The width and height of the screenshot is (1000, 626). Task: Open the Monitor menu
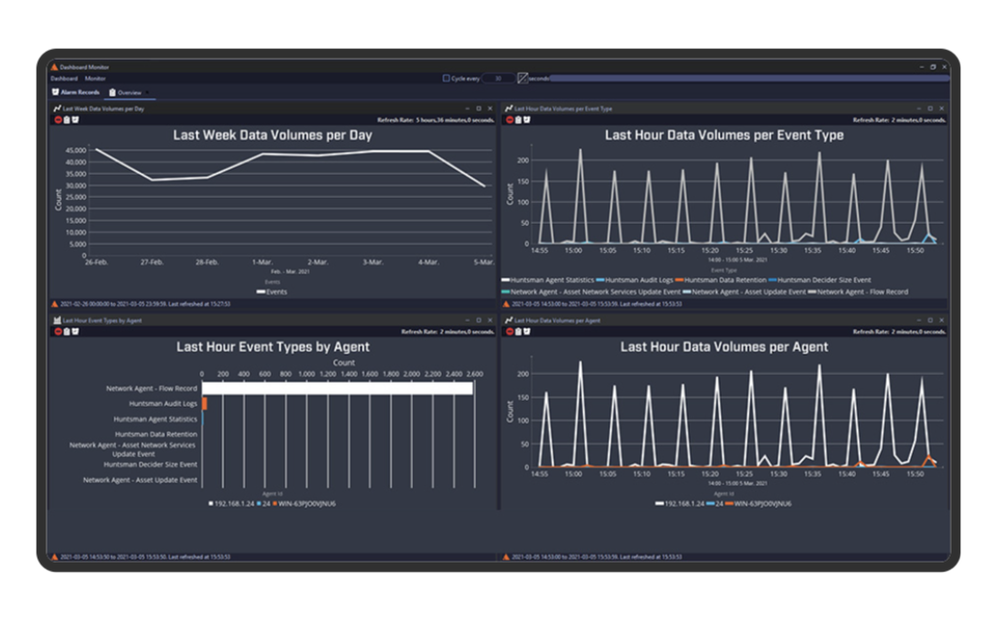pyautogui.click(x=95, y=78)
